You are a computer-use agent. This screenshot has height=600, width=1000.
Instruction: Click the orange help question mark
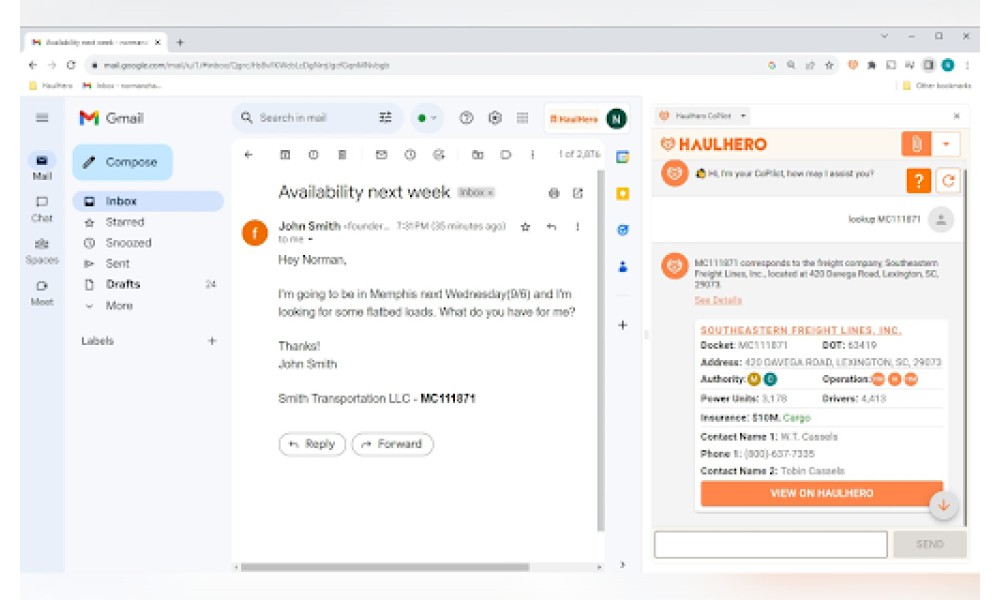(x=918, y=181)
